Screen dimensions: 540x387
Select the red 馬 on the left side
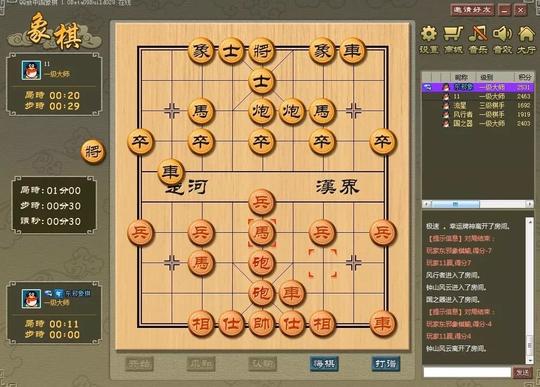tap(201, 263)
